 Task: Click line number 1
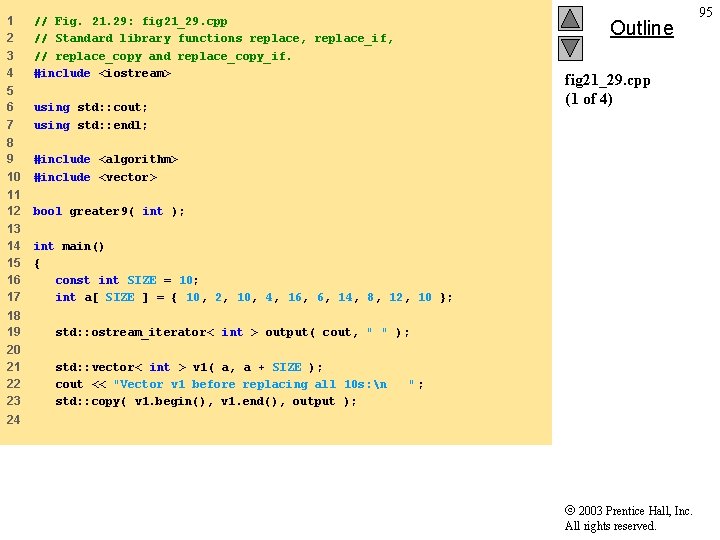(10, 21)
